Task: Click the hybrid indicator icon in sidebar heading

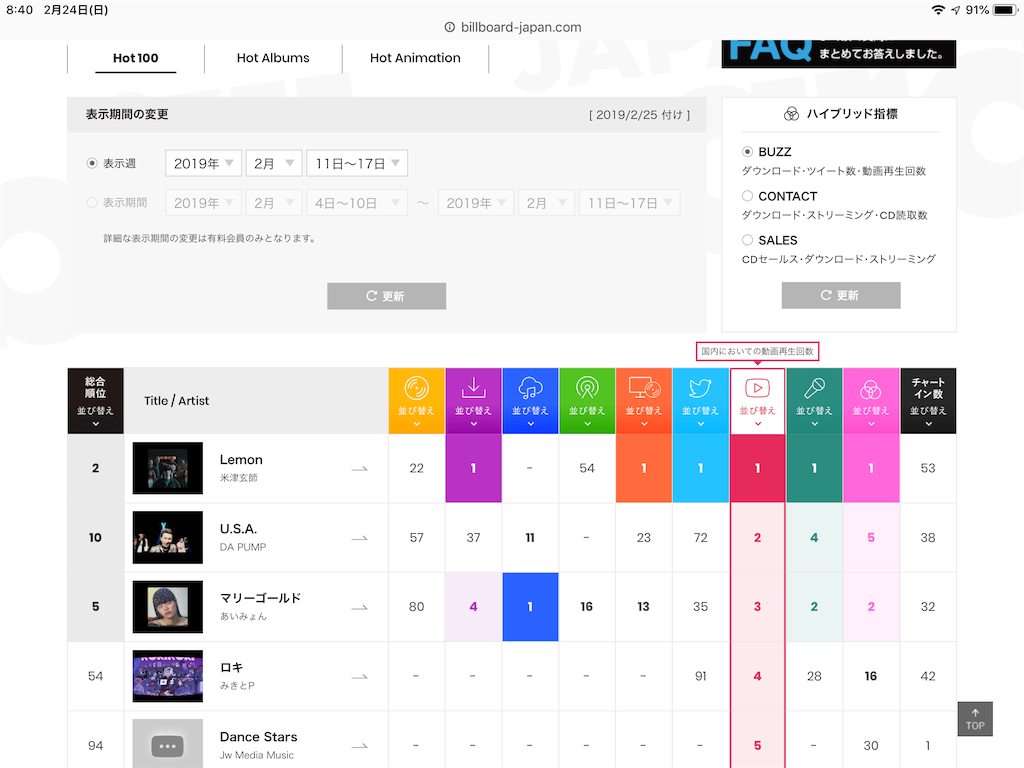Action: (791, 114)
